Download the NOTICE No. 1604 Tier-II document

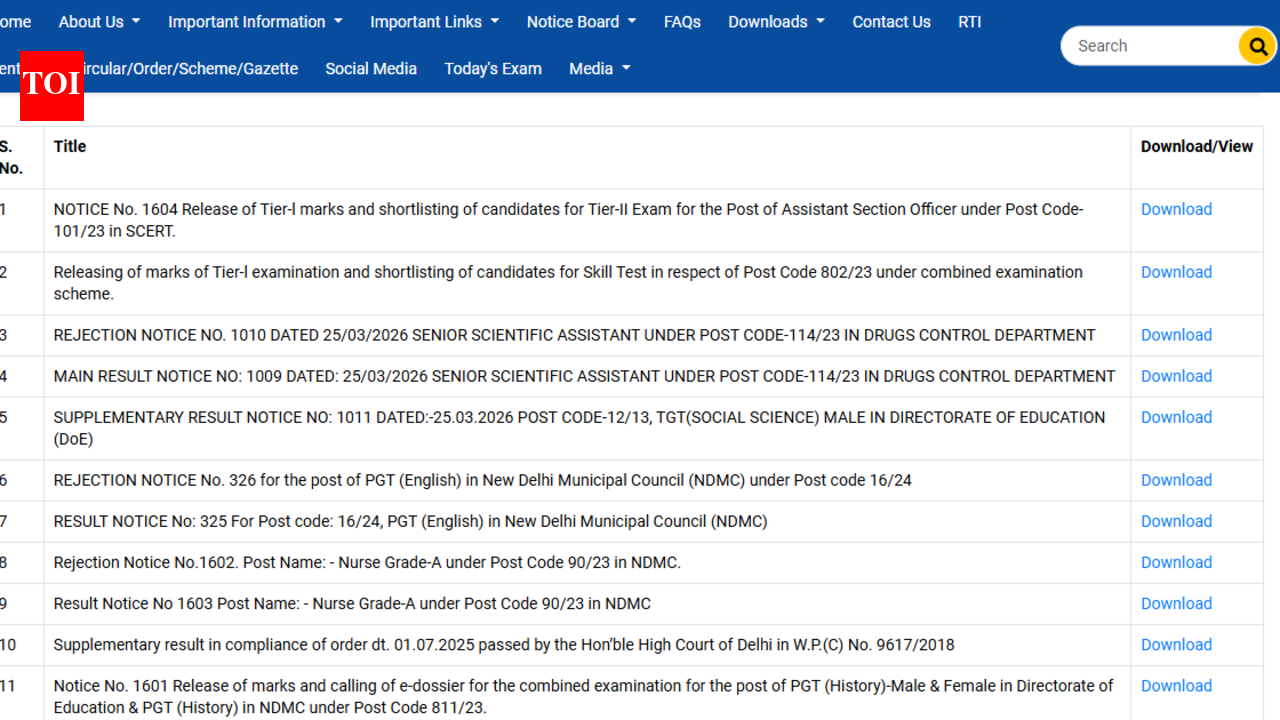click(x=1176, y=209)
